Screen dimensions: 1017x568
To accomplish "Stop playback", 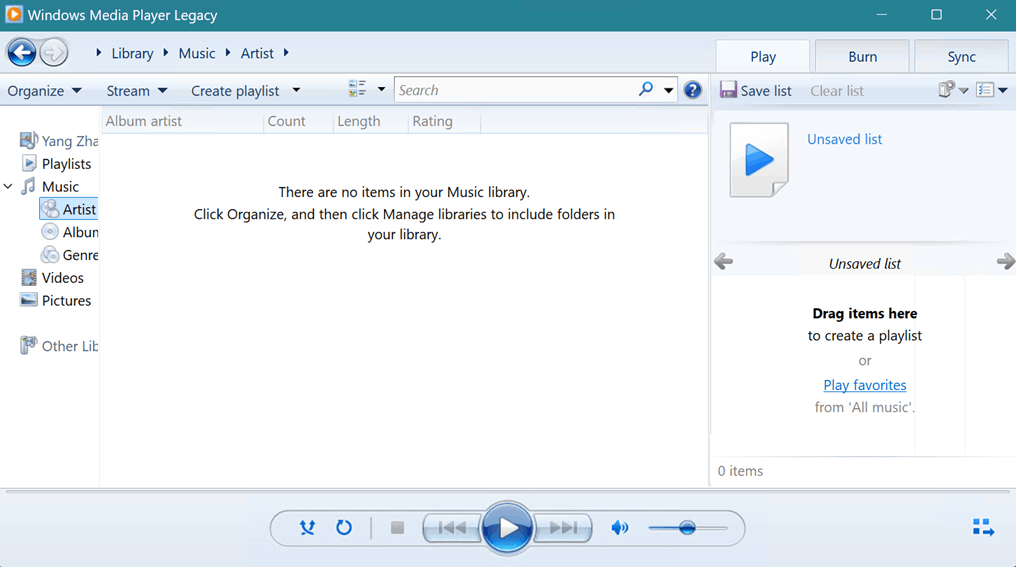I will [397, 528].
